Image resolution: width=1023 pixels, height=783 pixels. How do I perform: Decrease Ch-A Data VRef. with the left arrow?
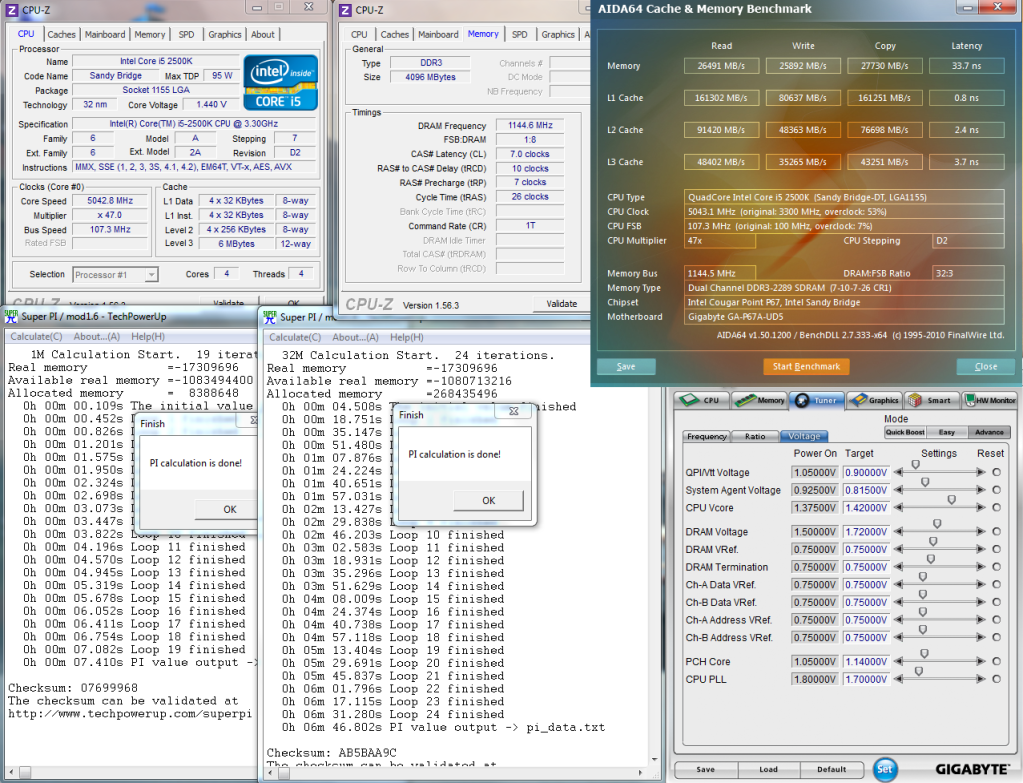coord(899,585)
